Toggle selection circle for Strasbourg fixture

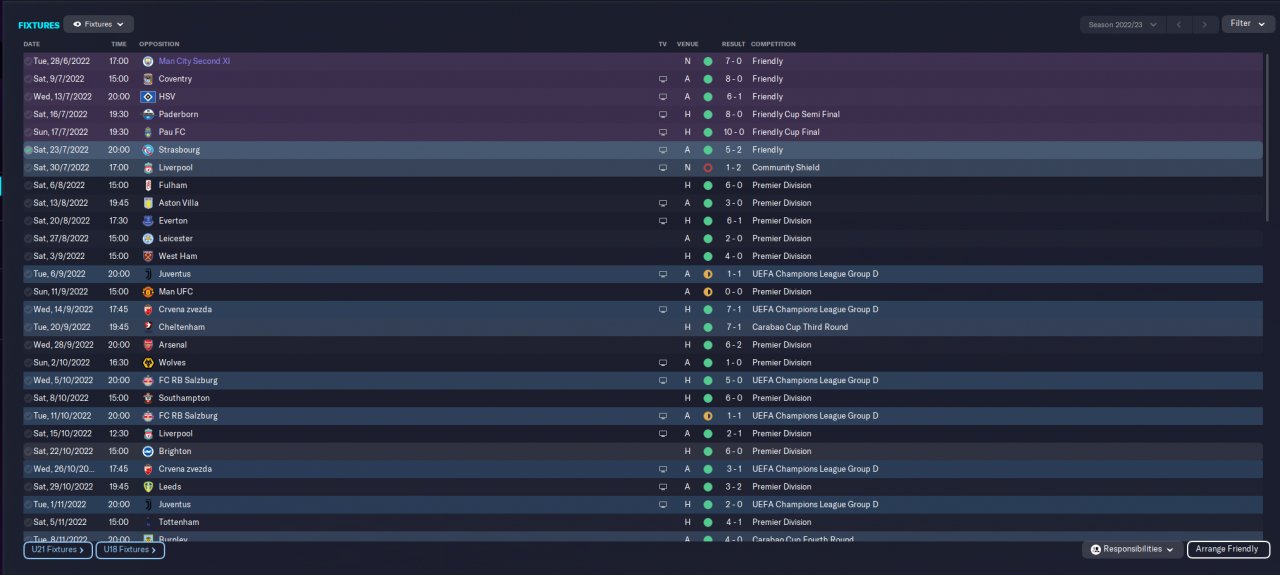tap(28, 150)
